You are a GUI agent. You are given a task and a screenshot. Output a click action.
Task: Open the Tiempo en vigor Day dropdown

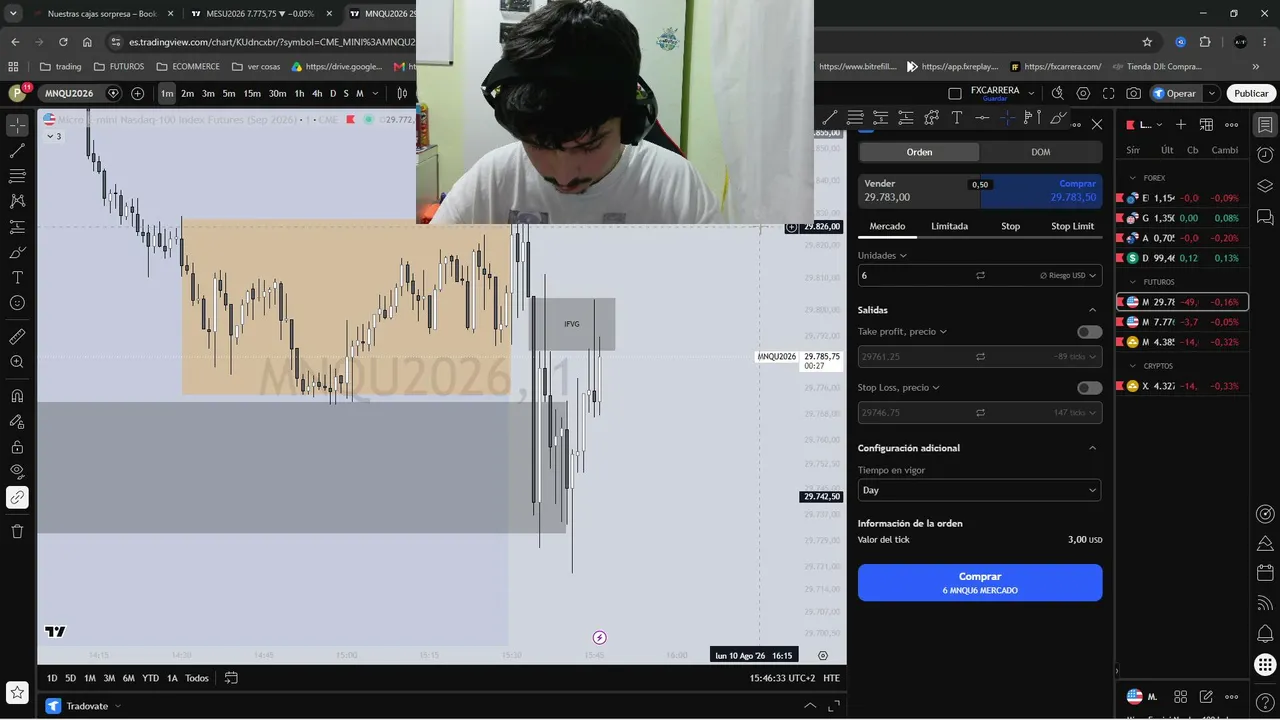pyautogui.click(x=980, y=490)
